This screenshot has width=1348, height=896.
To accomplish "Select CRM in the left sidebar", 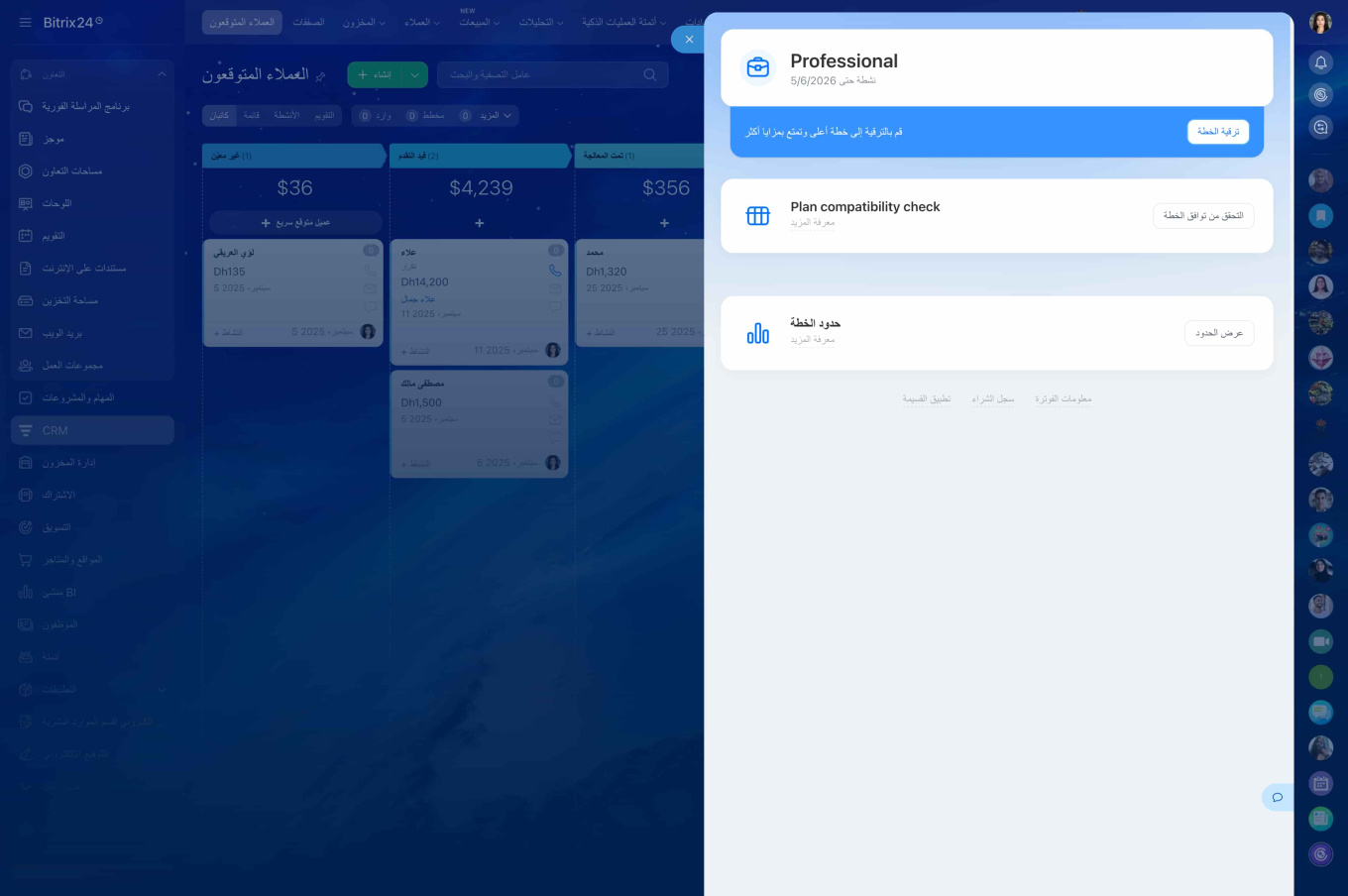I will click(56, 430).
